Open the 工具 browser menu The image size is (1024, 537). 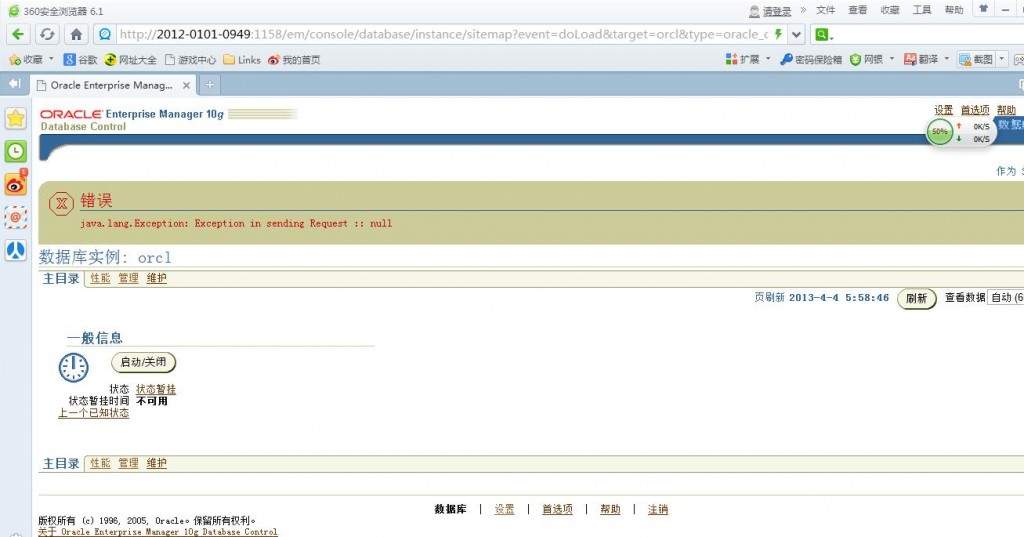point(921,10)
